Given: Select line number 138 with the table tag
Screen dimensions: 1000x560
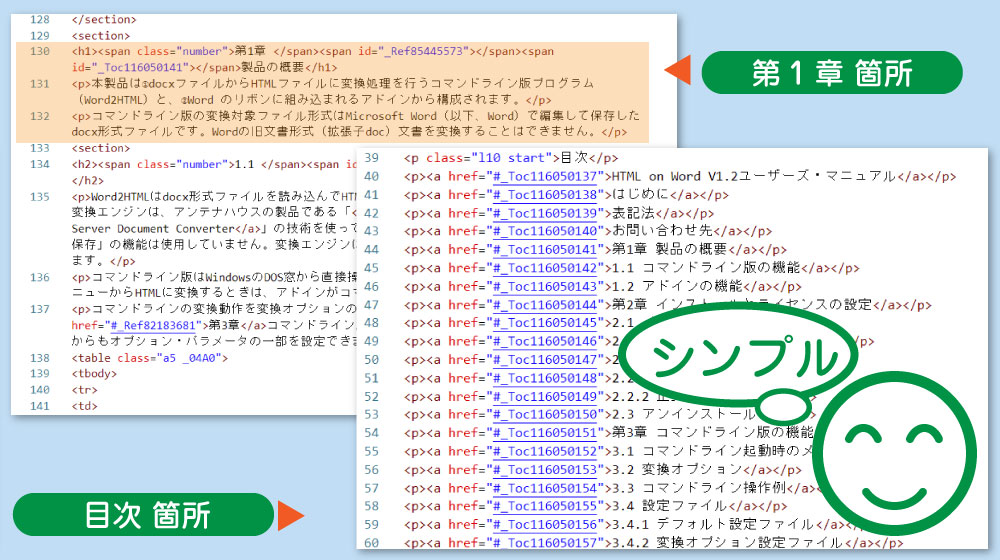Looking at the screenshot, I should point(40,358).
